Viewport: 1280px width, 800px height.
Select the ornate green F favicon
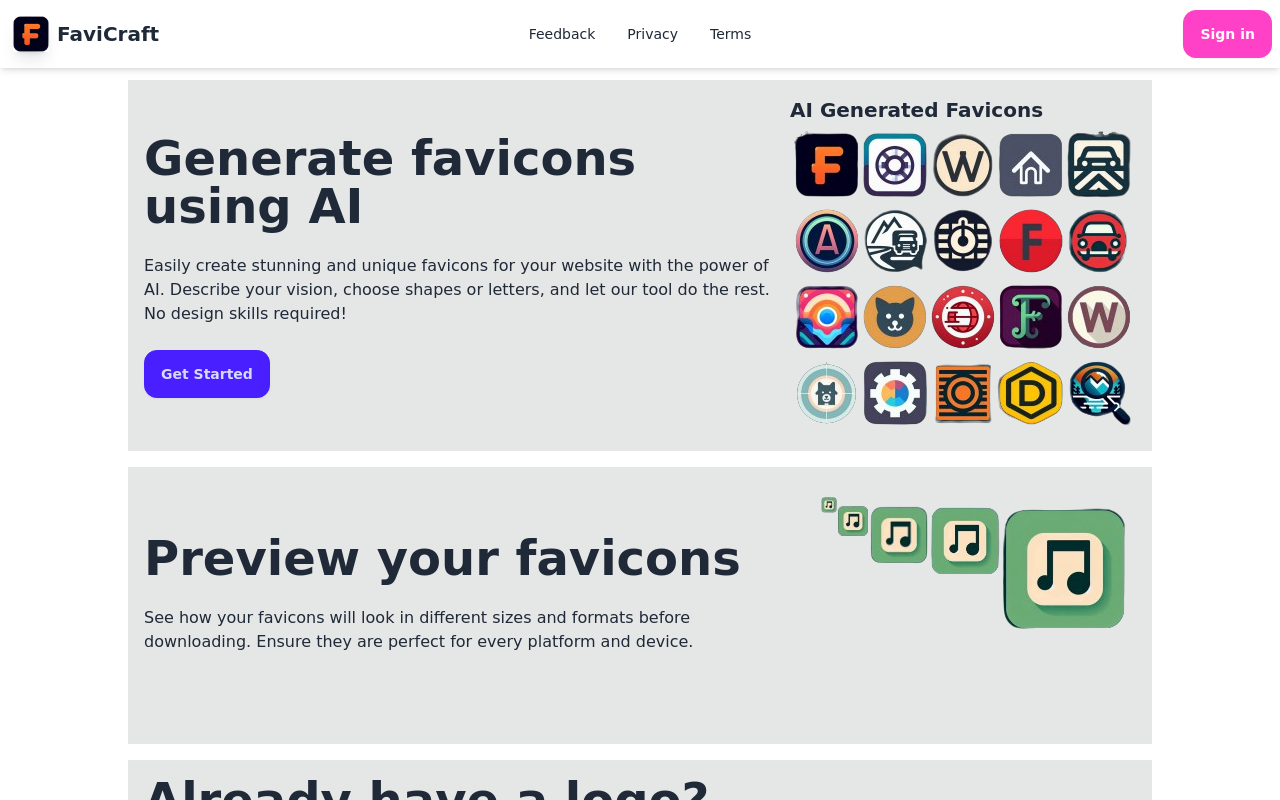pos(1031,317)
